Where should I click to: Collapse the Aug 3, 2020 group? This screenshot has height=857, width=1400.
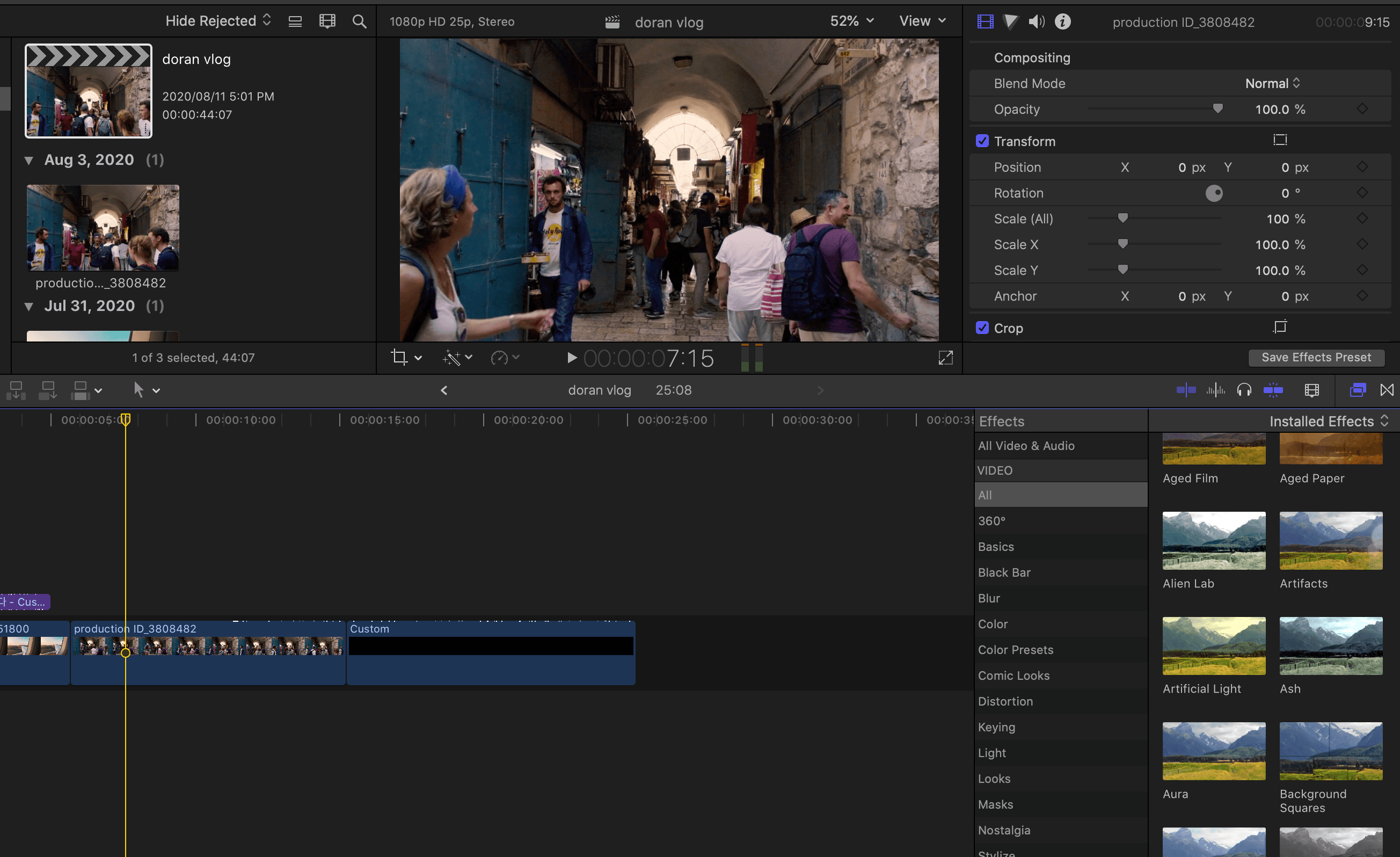click(29, 160)
